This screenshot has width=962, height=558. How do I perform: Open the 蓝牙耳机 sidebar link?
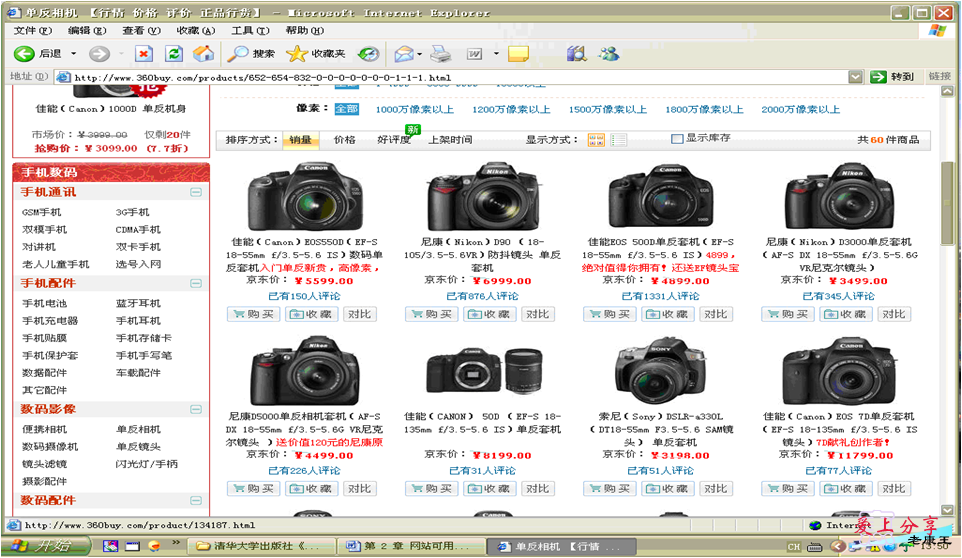pyautogui.click(x=138, y=303)
